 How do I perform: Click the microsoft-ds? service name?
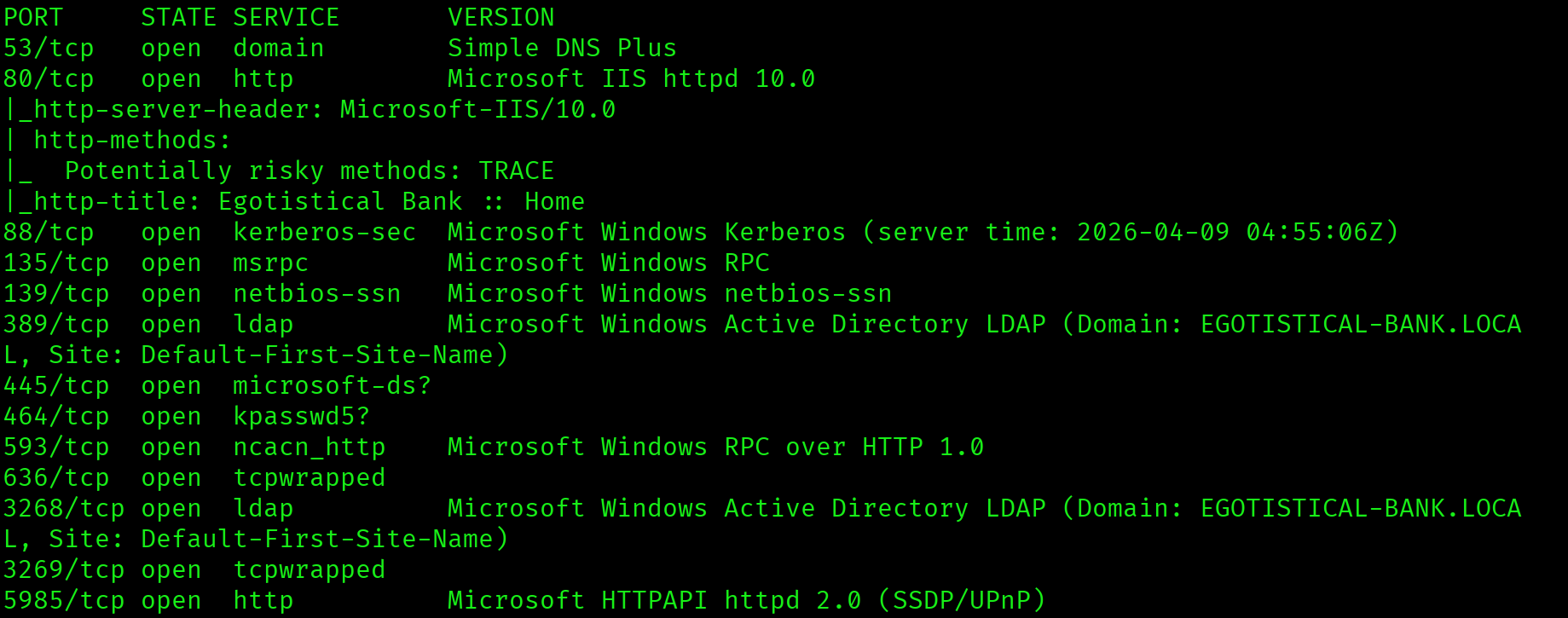click(x=332, y=386)
